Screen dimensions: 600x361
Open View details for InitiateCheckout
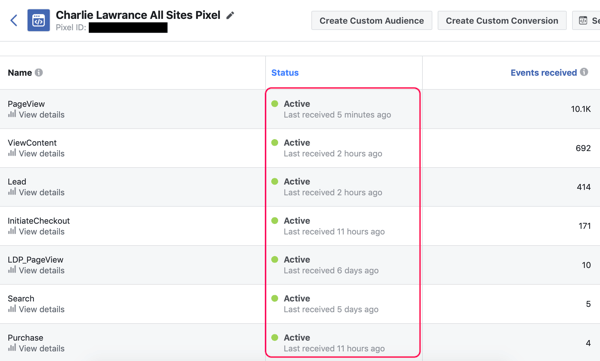tap(42, 232)
